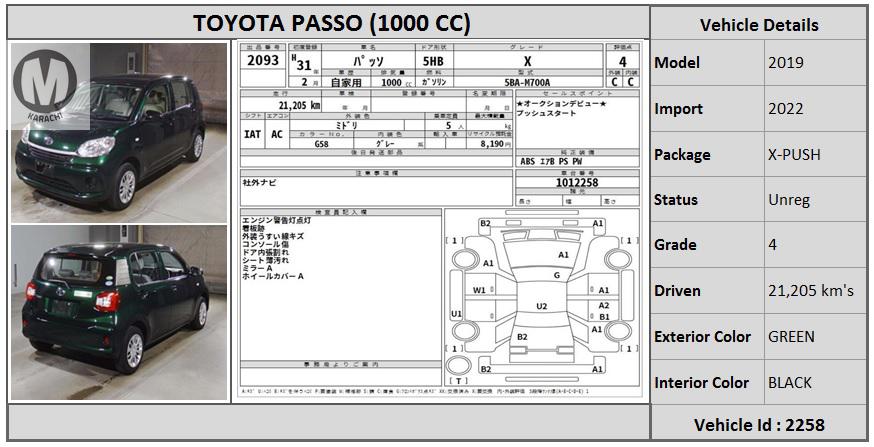The width and height of the screenshot is (874, 447).
Task: Click the '8,190' recycle fee value
Action: point(491,143)
